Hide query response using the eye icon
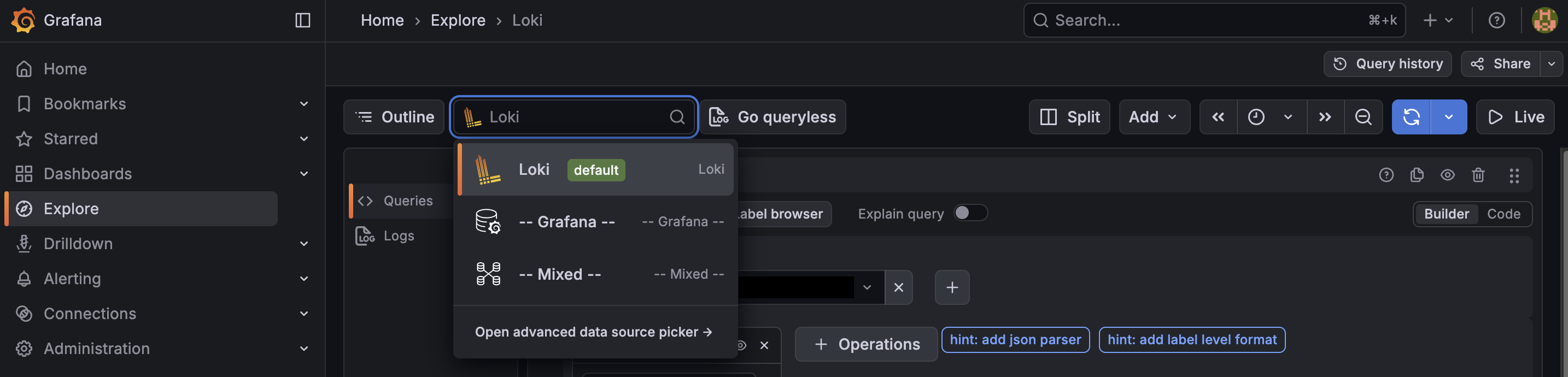 [x=1448, y=175]
